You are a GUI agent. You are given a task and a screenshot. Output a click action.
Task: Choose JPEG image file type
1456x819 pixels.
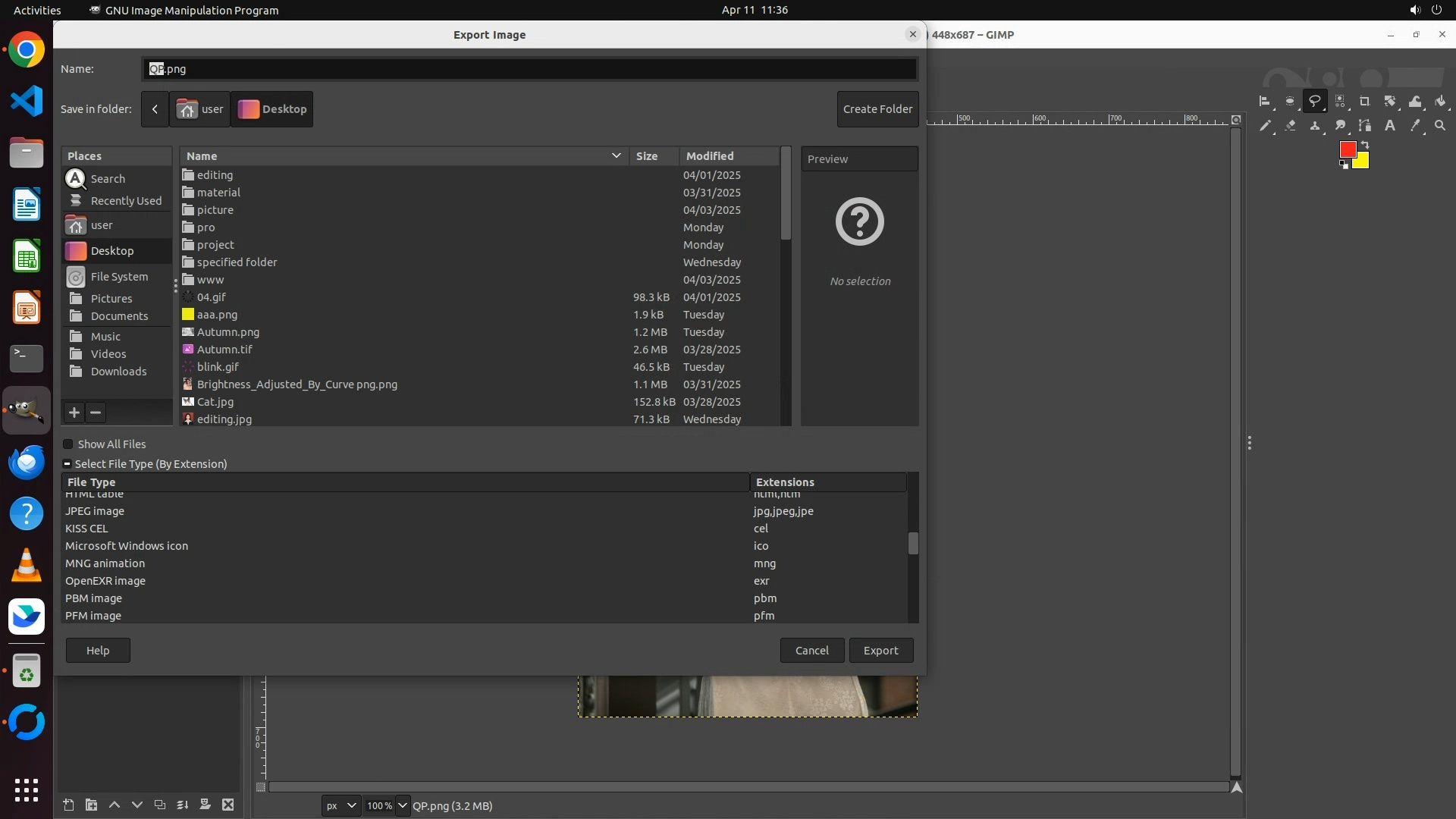[x=95, y=511]
